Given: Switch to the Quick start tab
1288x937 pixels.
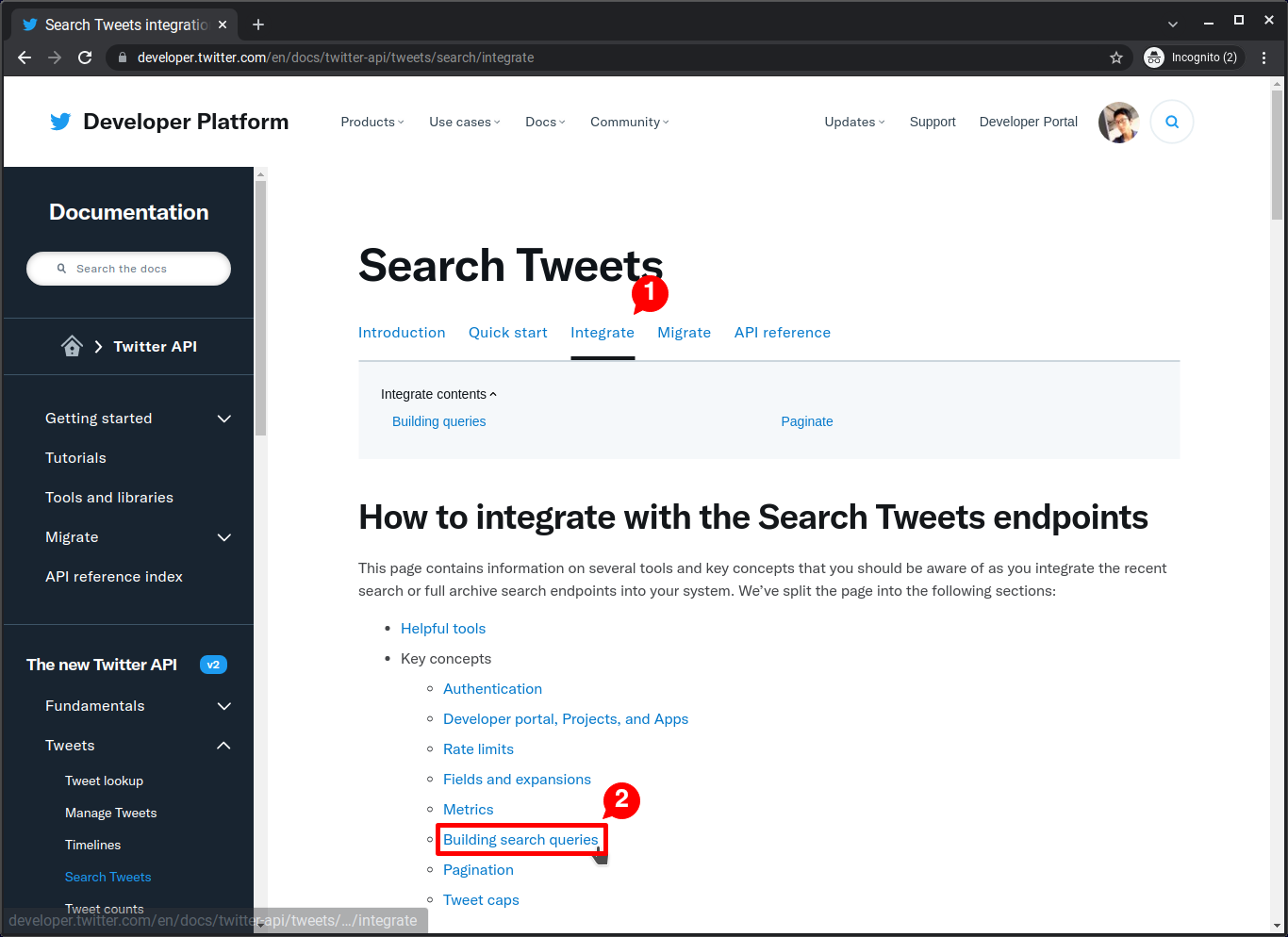Looking at the screenshot, I should (x=508, y=333).
